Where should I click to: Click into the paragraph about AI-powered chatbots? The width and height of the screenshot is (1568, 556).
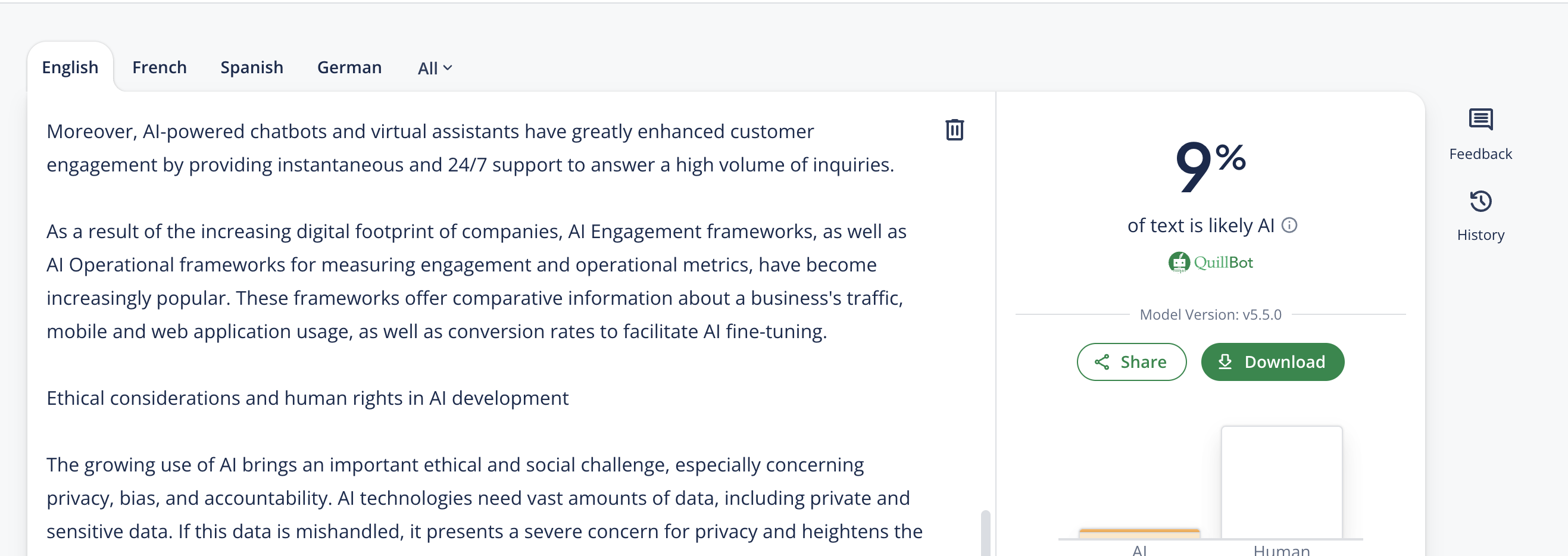[470, 148]
